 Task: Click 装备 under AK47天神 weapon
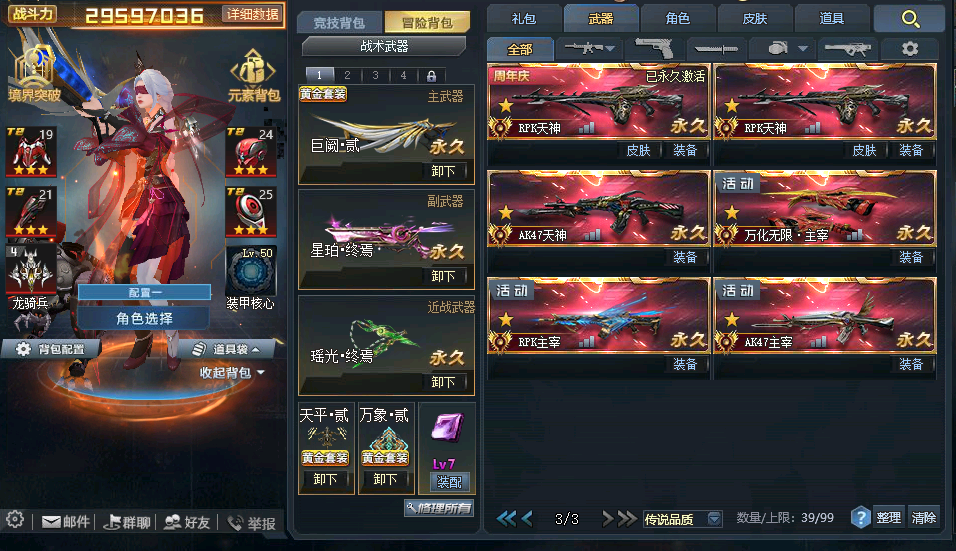coord(685,257)
